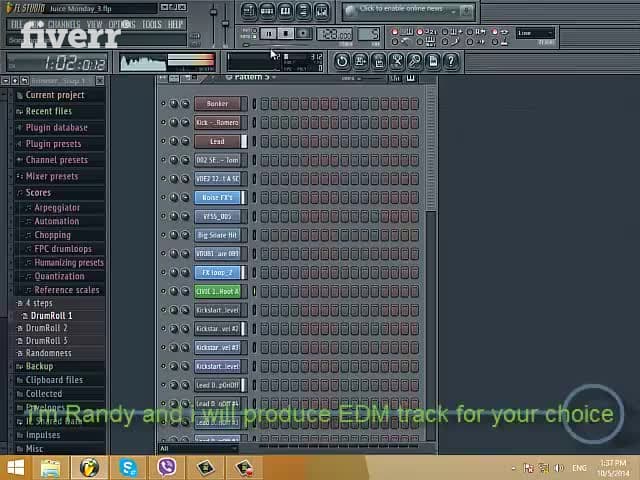640x480 pixels.
Task: Arm recording with the record button
Action: 303,34
